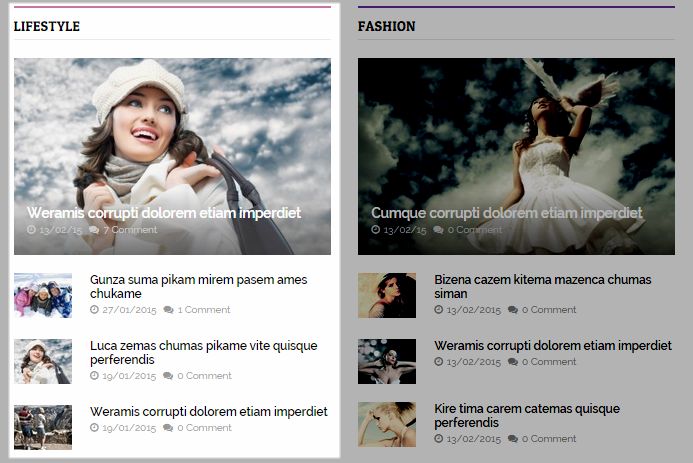This screenshot has height=463, width=693.
Task: Open '0 Comment' on the Luca zemas post
Action: [204, 376]
